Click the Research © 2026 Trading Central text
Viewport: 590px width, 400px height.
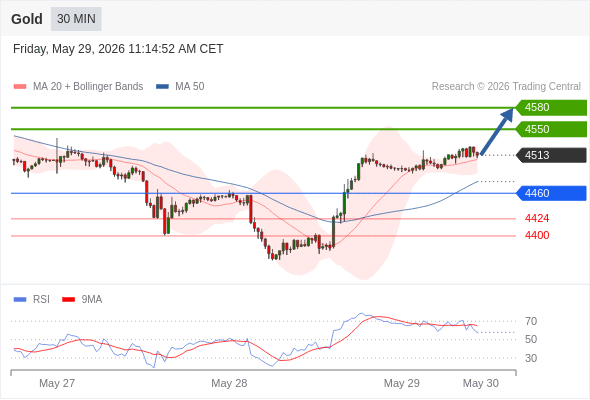pyautogui.click(x=506, y=87)
